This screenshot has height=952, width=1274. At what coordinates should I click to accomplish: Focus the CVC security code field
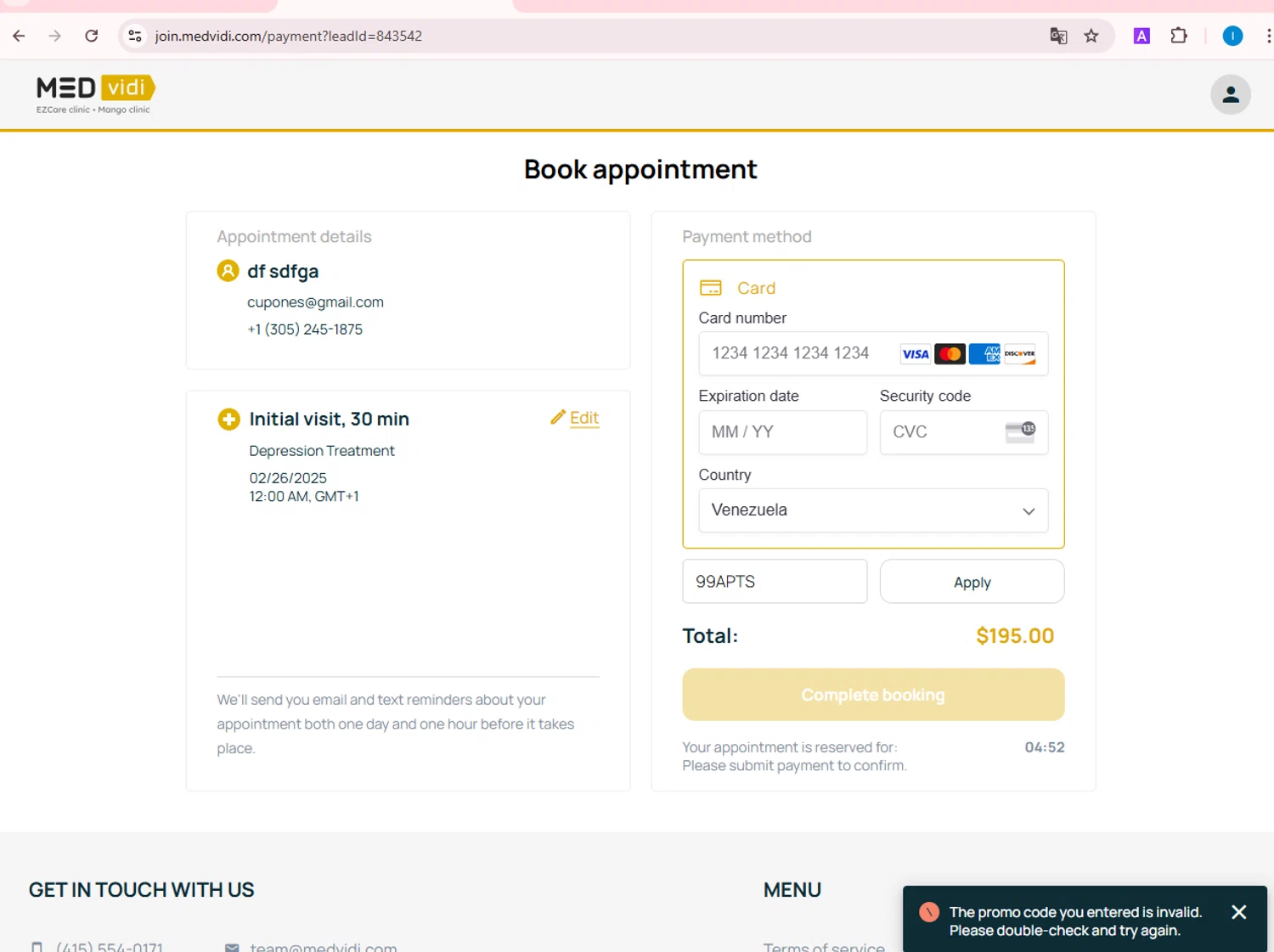[964, 432]
